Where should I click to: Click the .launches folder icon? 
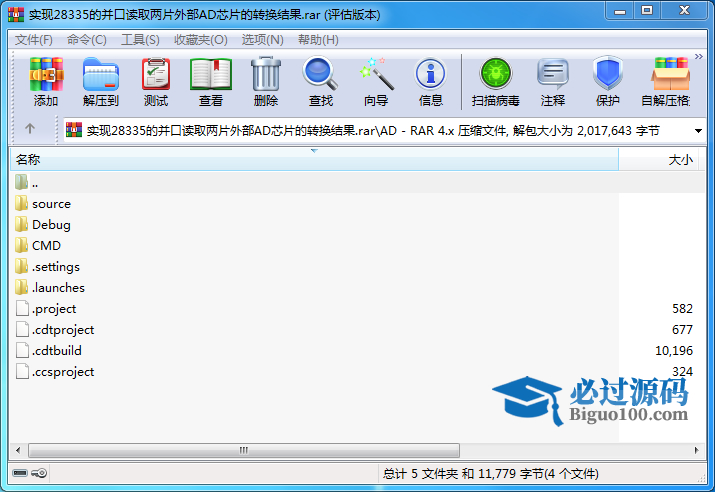coord(21,287)
